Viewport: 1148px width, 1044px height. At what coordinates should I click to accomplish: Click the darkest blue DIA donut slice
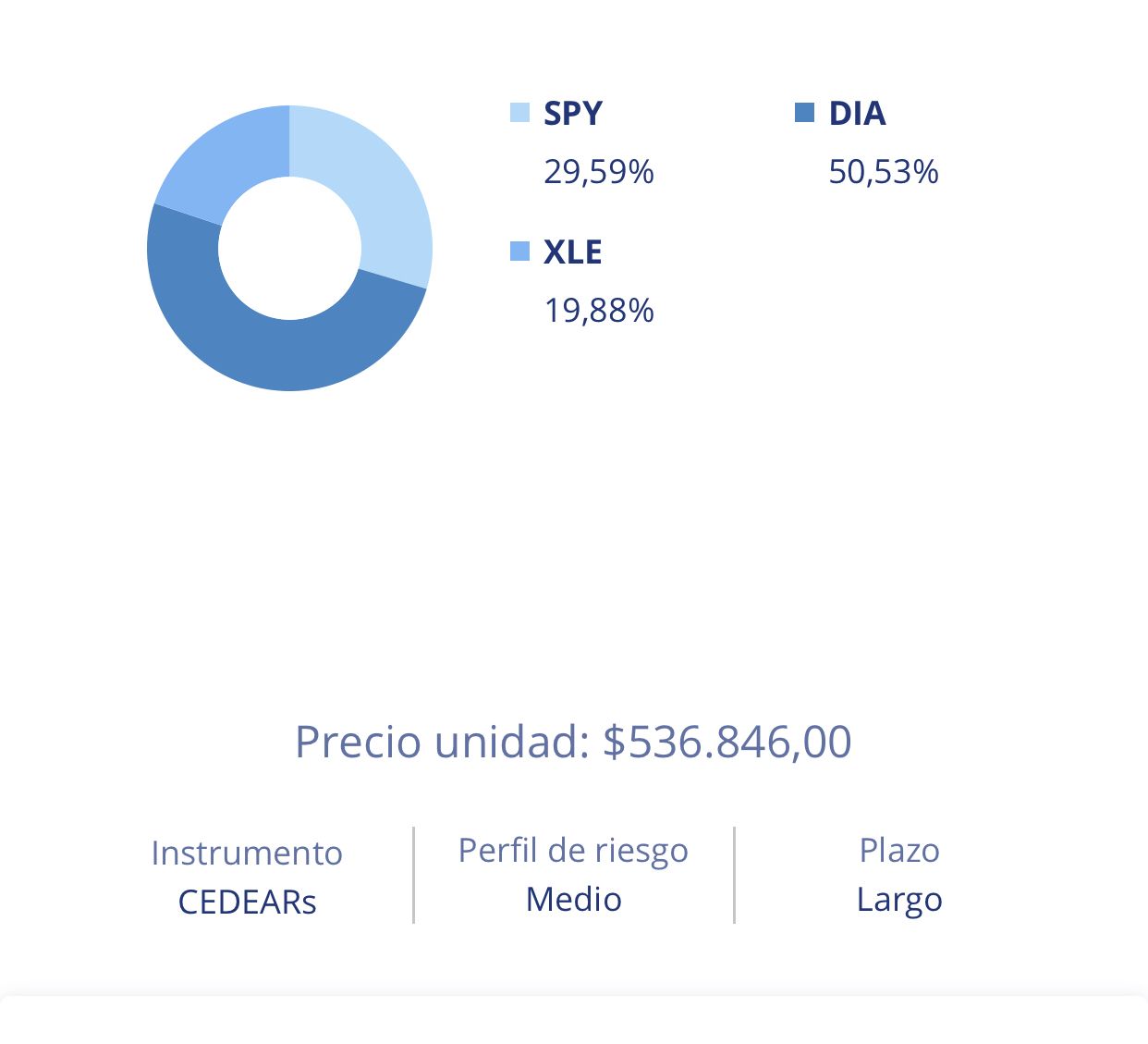tap(277, 351)
